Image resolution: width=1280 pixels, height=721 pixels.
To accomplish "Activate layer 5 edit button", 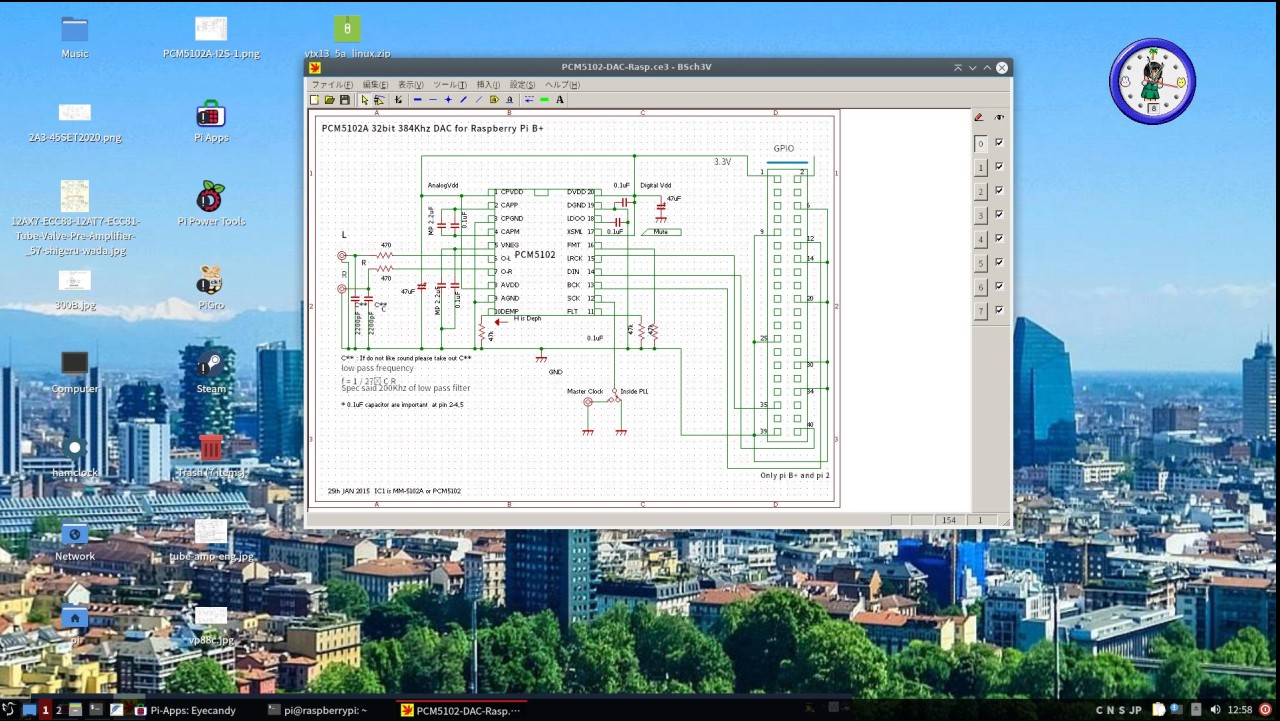I will pos(981,263).
